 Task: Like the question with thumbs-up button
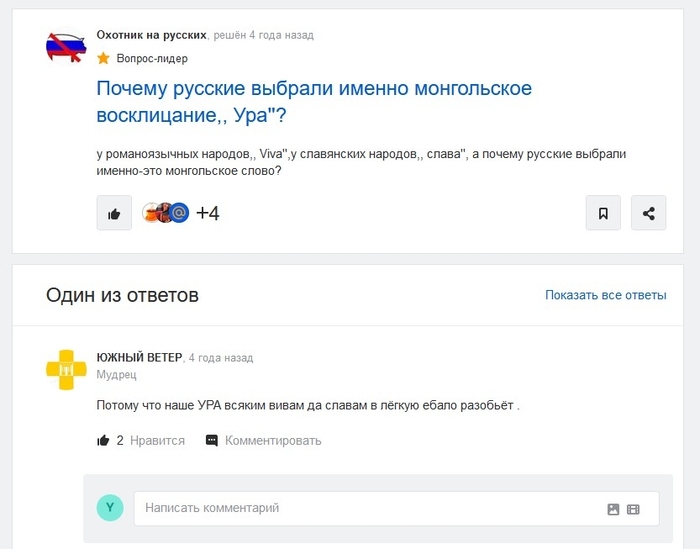click(114, 213)
